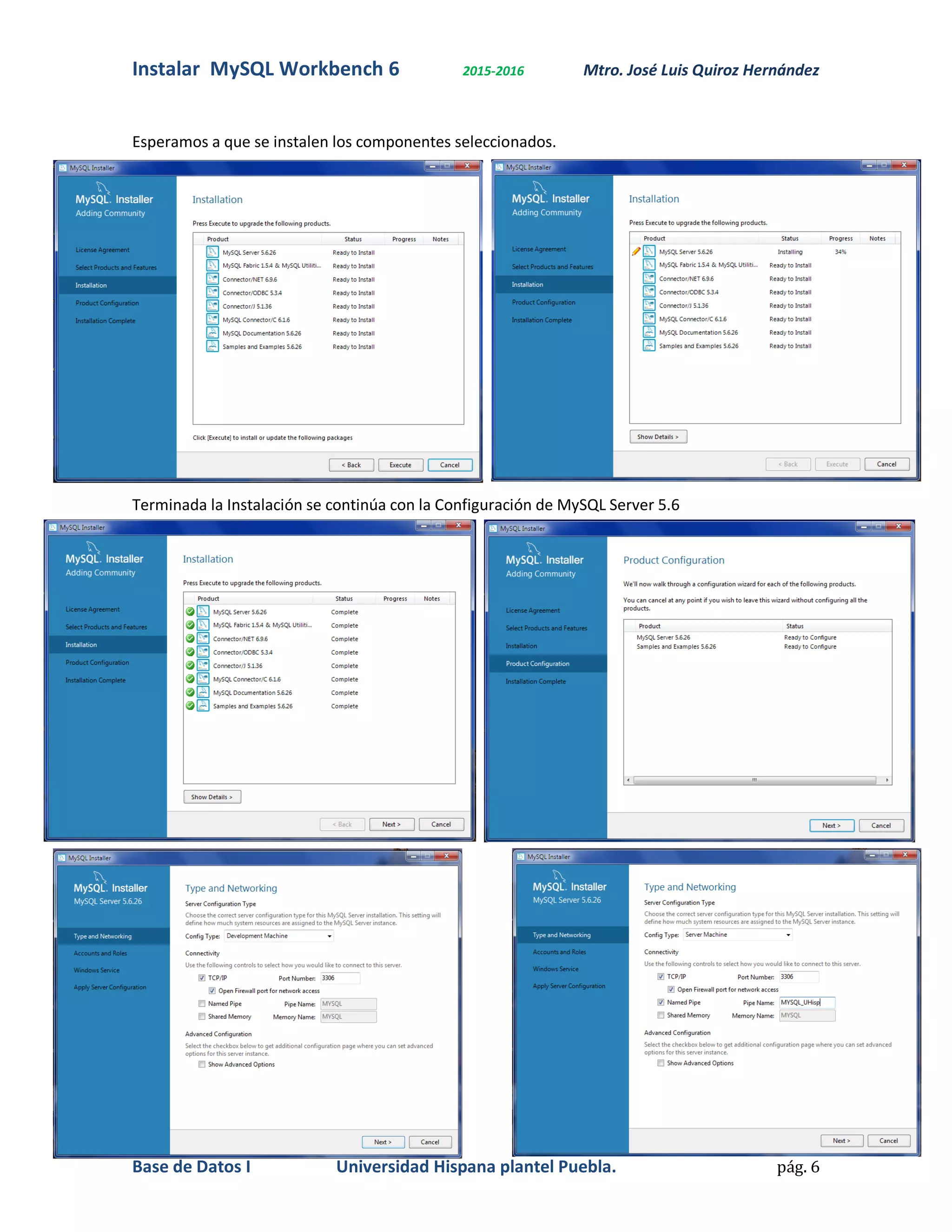Click Port Number field in Server Machine window
The height and width of the screenshot is (1232, 952).
tap(799, 977)
